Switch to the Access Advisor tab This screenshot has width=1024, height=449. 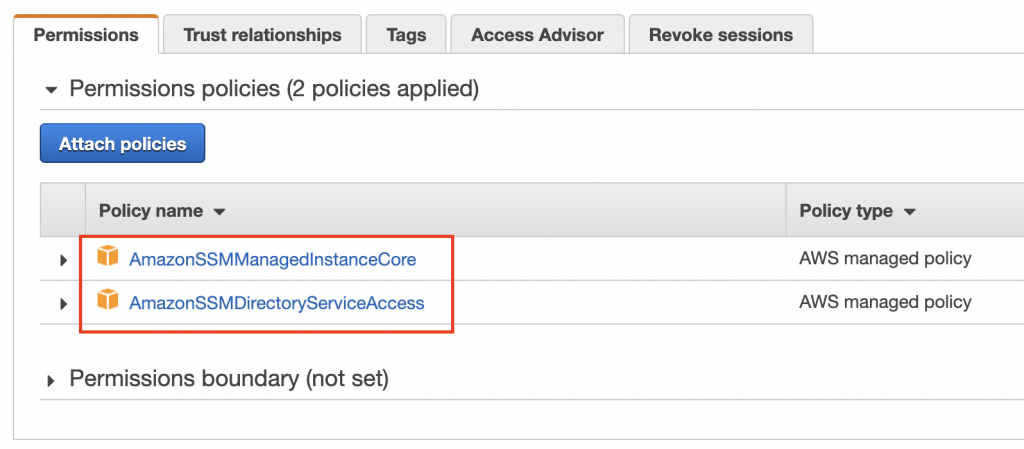(537, 35)
